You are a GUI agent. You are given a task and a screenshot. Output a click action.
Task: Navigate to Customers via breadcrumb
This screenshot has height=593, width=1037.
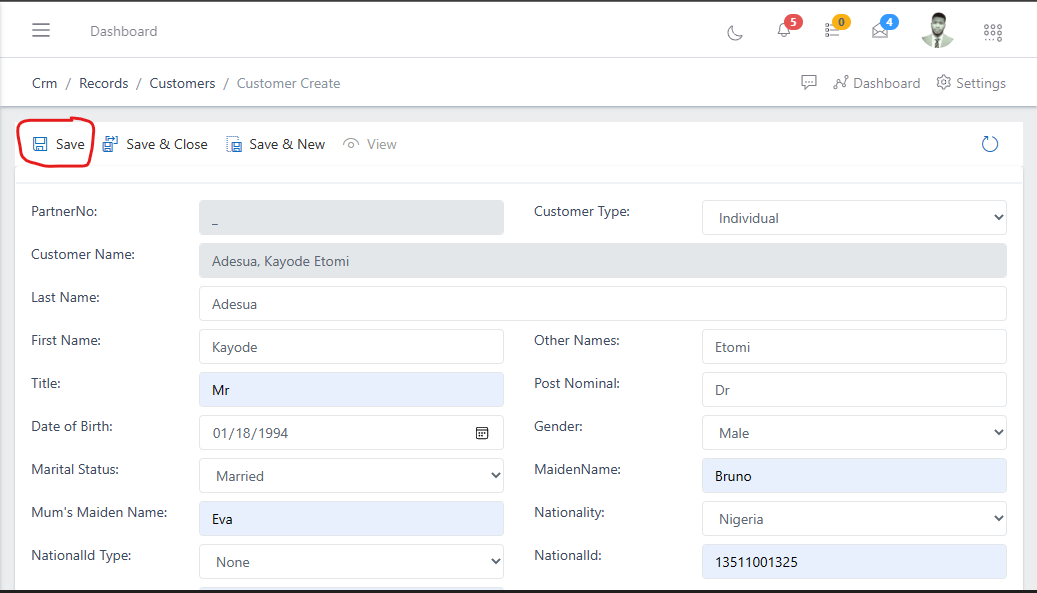tap(182, 83)
